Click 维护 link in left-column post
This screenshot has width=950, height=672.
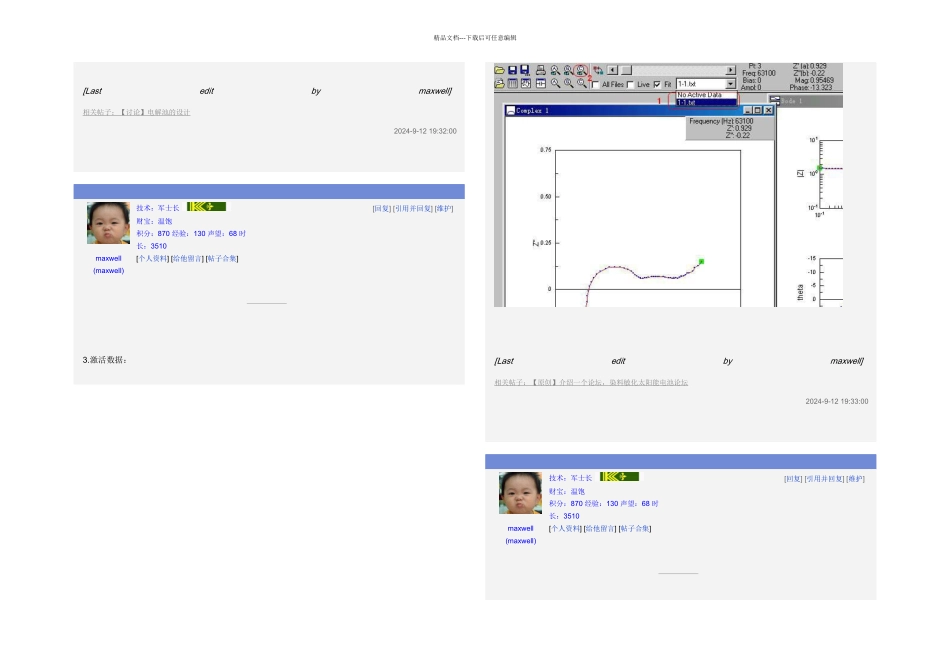click(444, 208)
